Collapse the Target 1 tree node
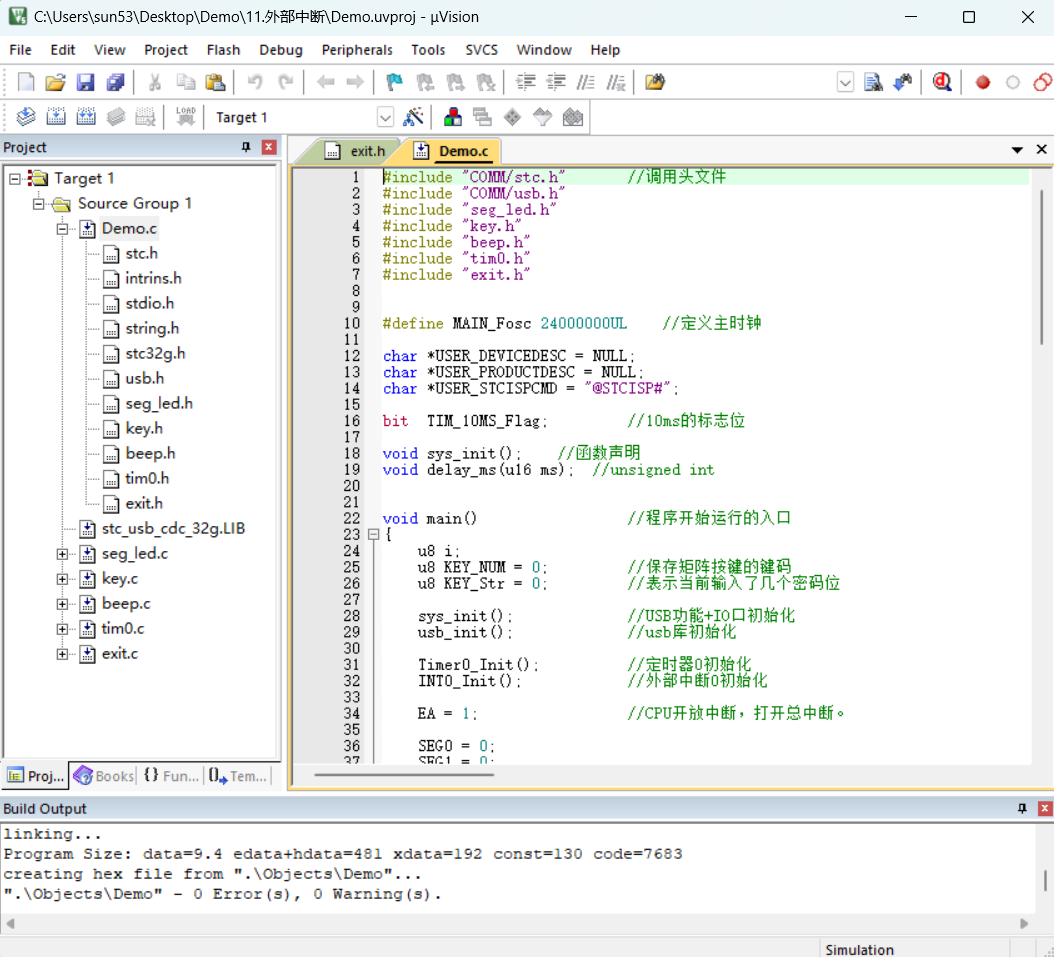The image size is (1054, 957). (15, 178)
